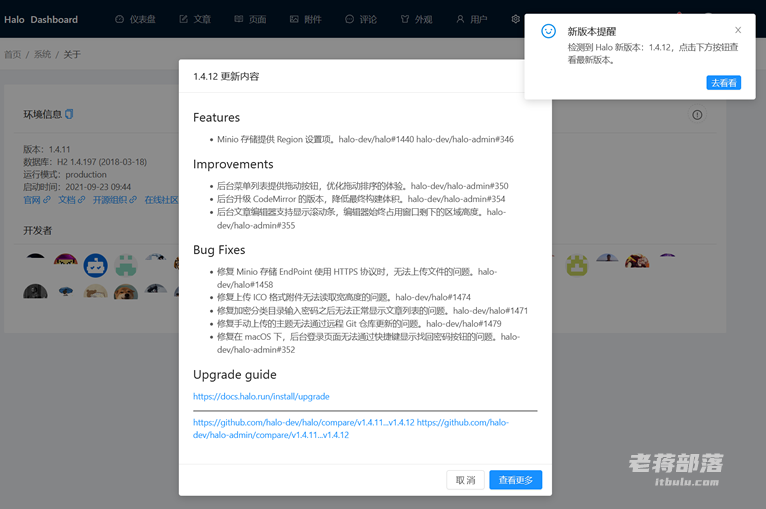Image resolution: width=766 pixels, height=509 pixels.
Task: Click the 查看更多 button in the dialog
Action: pos(516,480)
